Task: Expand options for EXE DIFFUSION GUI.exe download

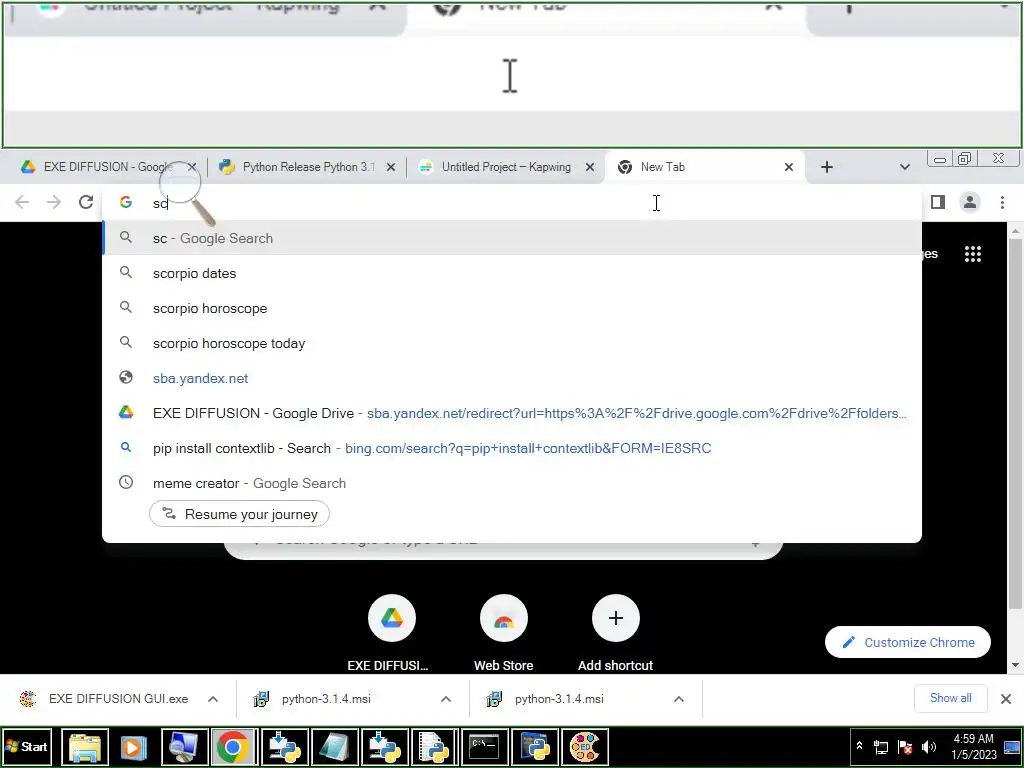Action: [x=213, y=699]
